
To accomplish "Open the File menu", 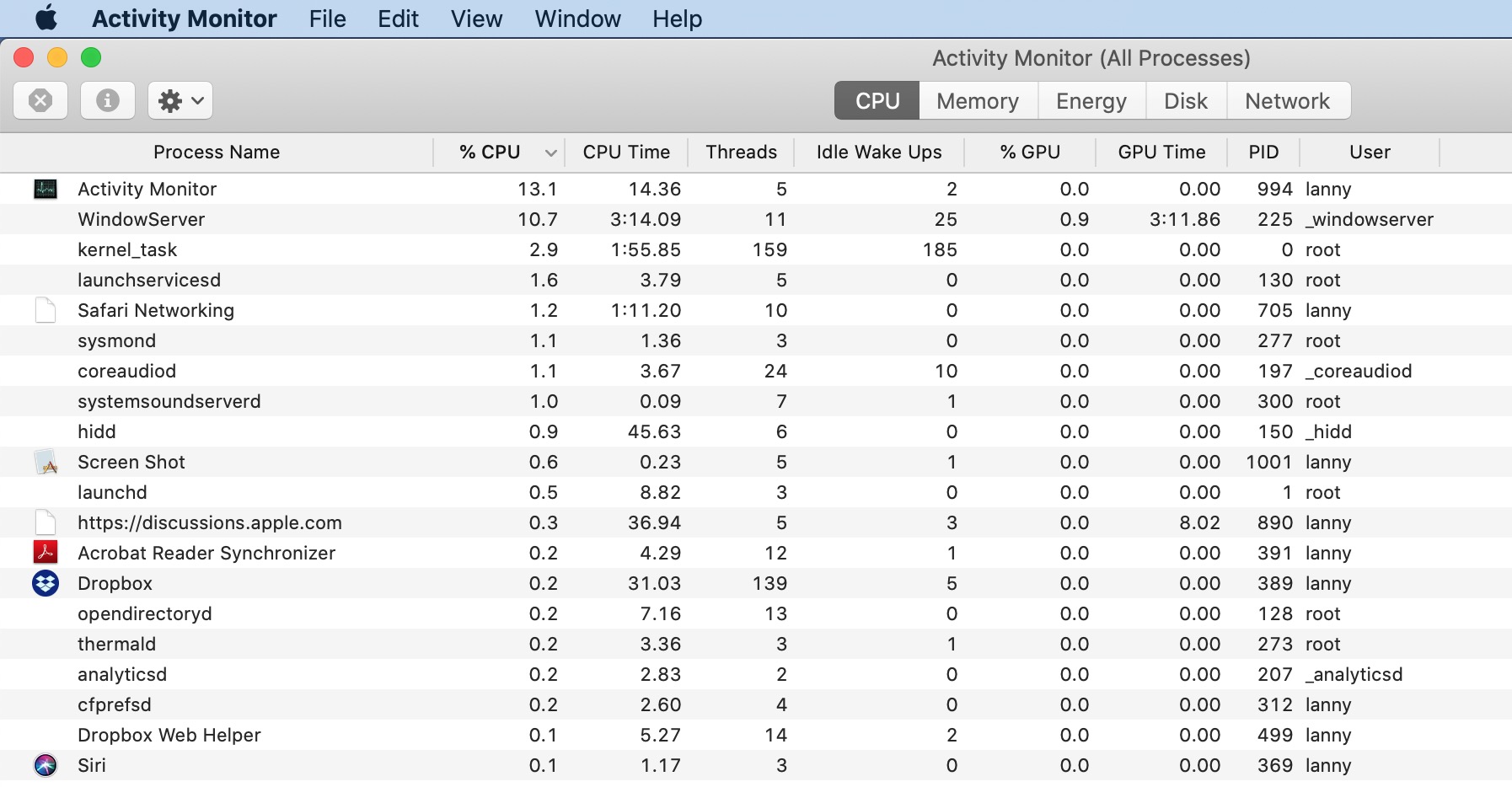I will (x=328, y=19).
